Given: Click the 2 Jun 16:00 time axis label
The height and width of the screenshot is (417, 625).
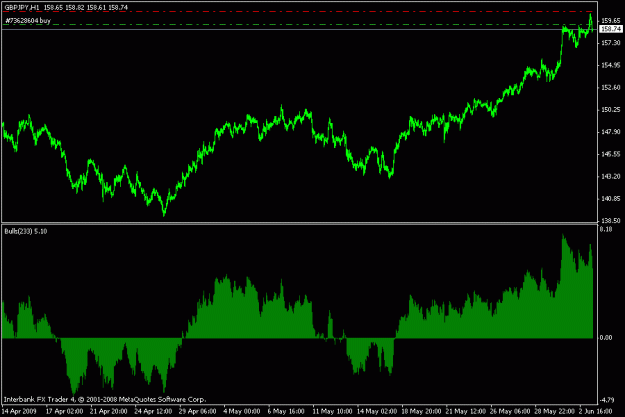Looking at the screenshot, I should 596,411.
